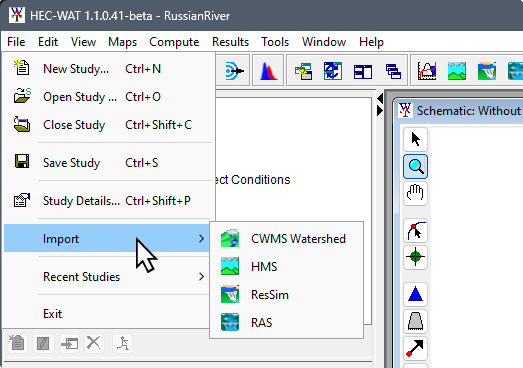523x368 pixels.
Task: Import a ResSim model
Action: click(286, 295)
